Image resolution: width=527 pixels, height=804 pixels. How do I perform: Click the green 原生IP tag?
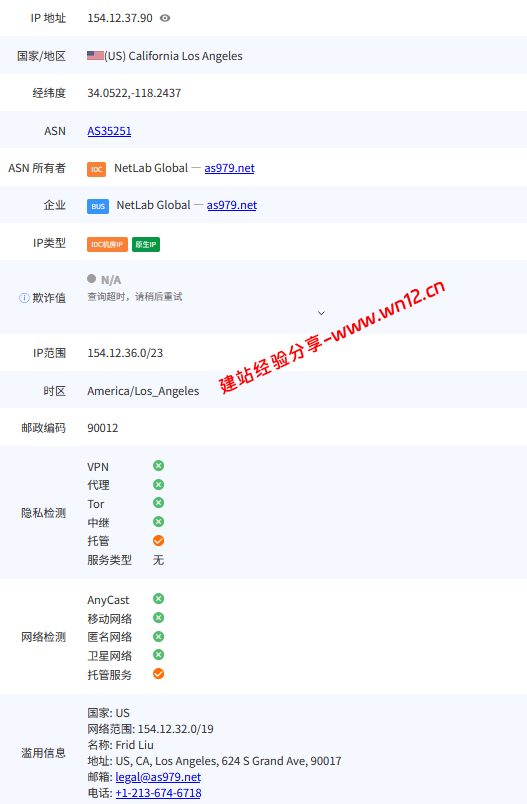146,245
